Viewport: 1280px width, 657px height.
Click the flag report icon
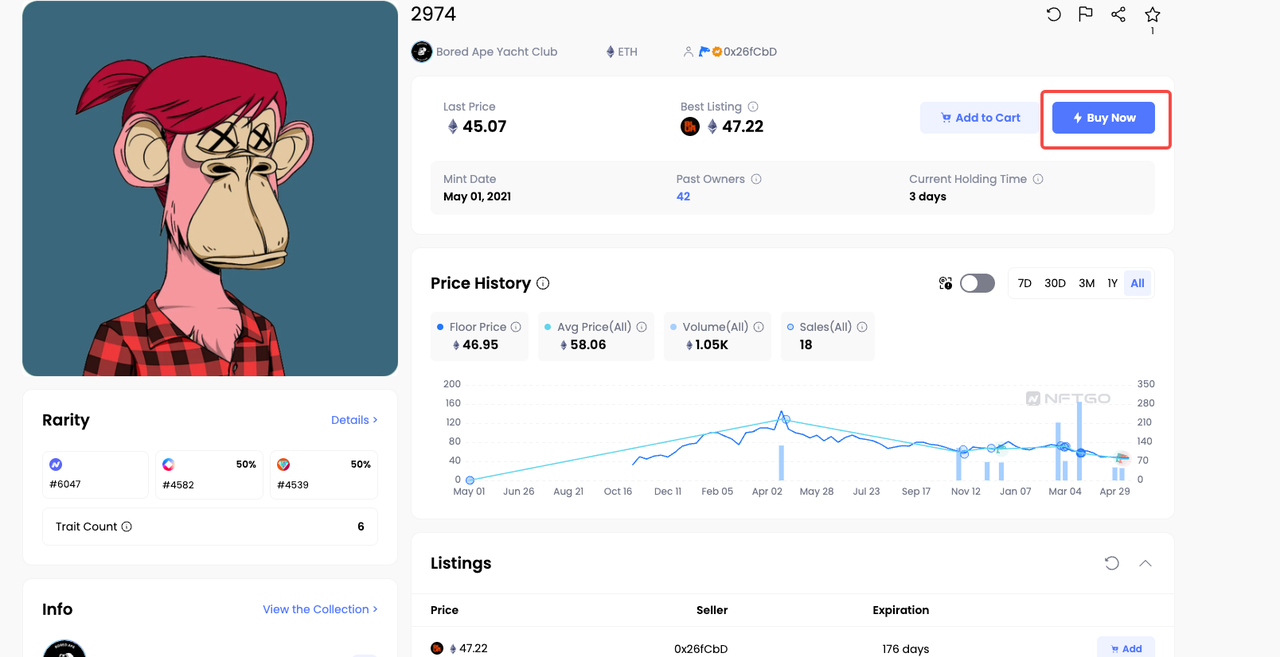pos(1085,14)
